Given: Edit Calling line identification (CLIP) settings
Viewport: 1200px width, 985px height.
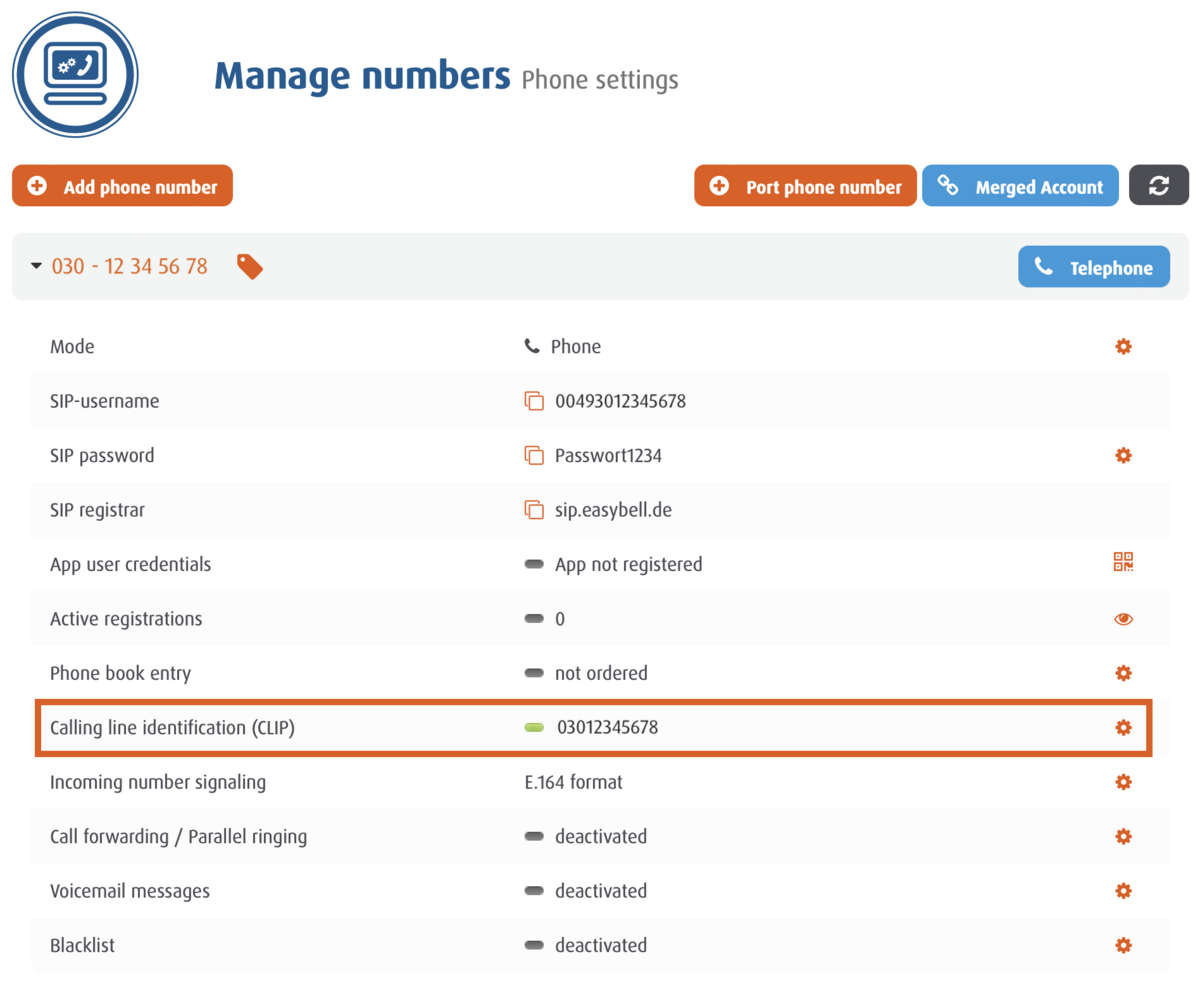Looking at the screenshot, I should pos(1123,727).
